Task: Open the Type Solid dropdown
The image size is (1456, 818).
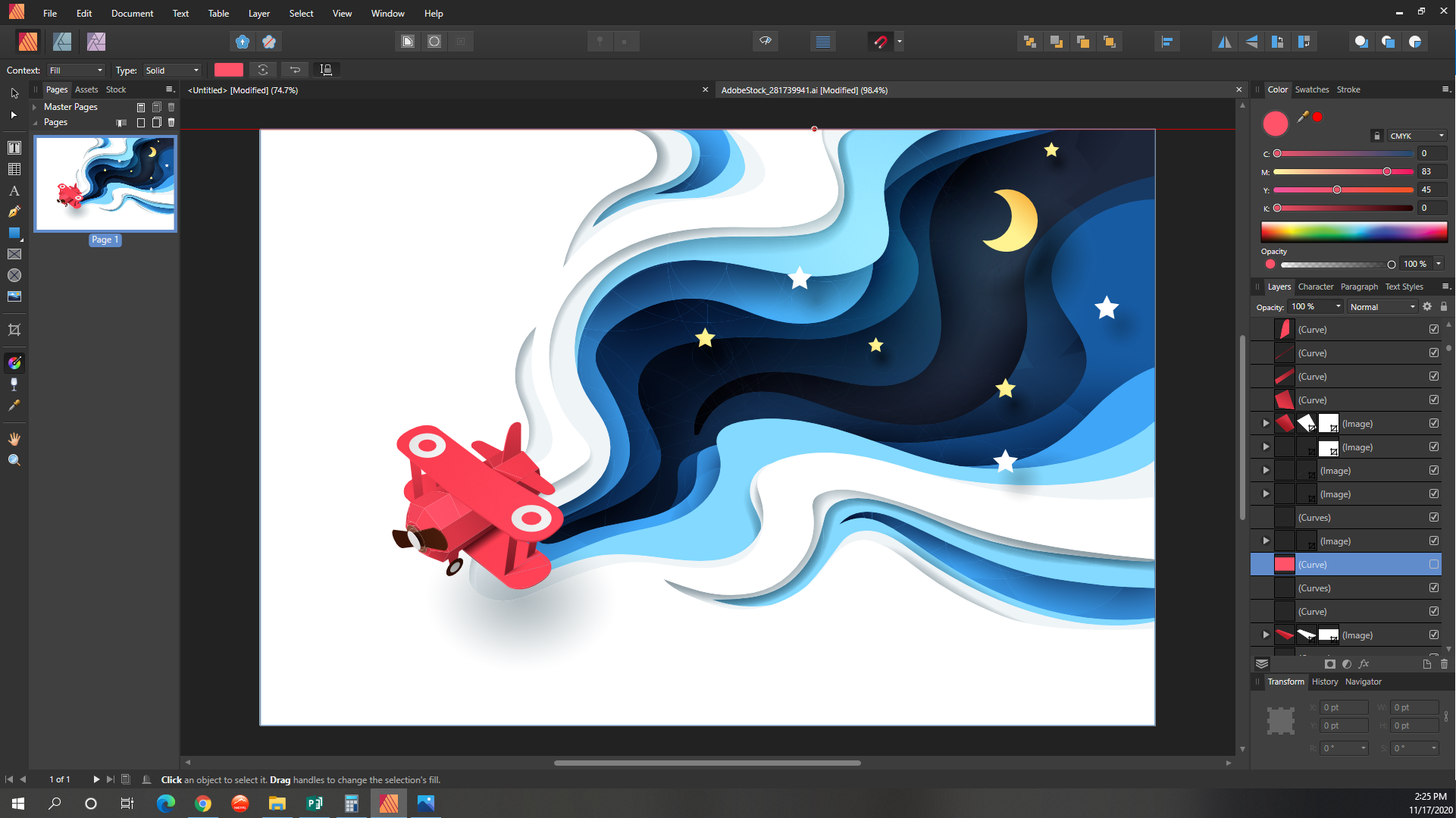Action: click(x=172, y=71)
